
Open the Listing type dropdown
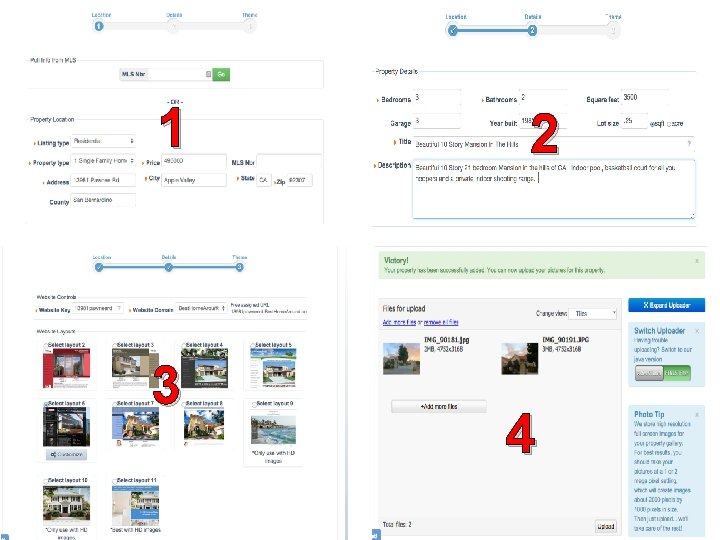click(103, 141)
